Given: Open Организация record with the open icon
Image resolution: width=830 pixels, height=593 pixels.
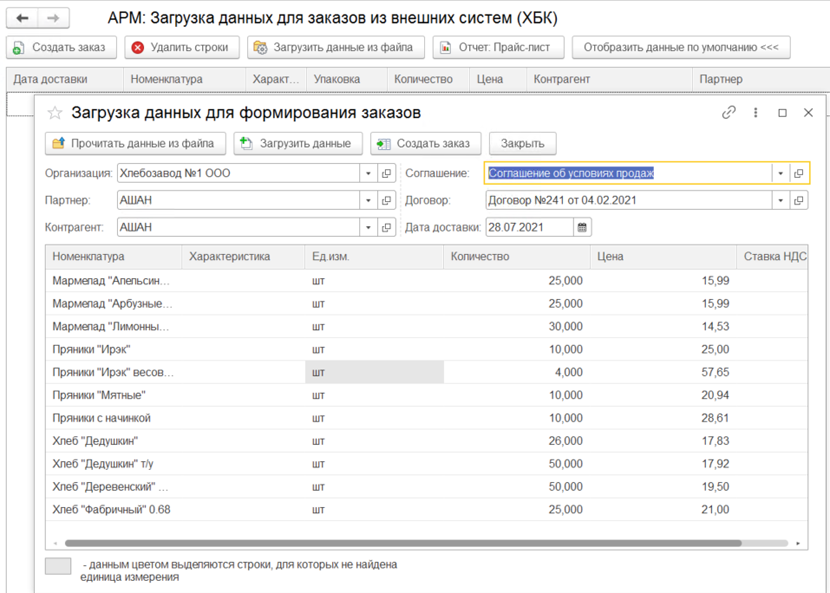Looking at the screenshot, I should click(x=387, y=173).
